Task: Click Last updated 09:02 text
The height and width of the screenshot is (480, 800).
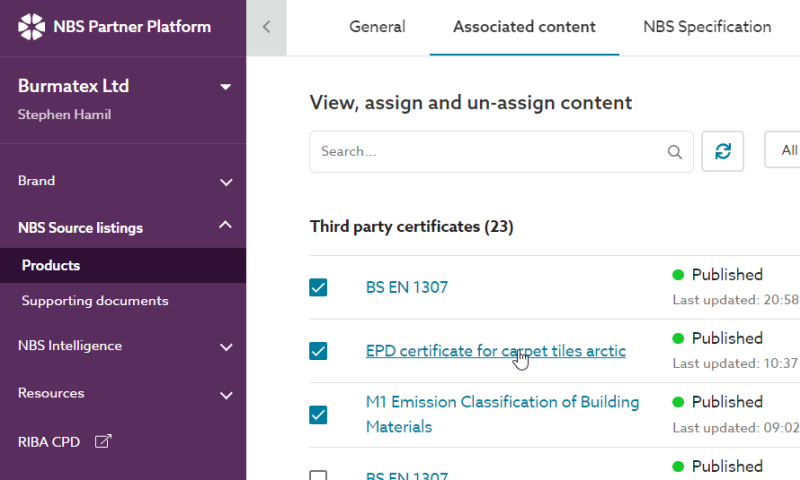Action: point(736,427)
